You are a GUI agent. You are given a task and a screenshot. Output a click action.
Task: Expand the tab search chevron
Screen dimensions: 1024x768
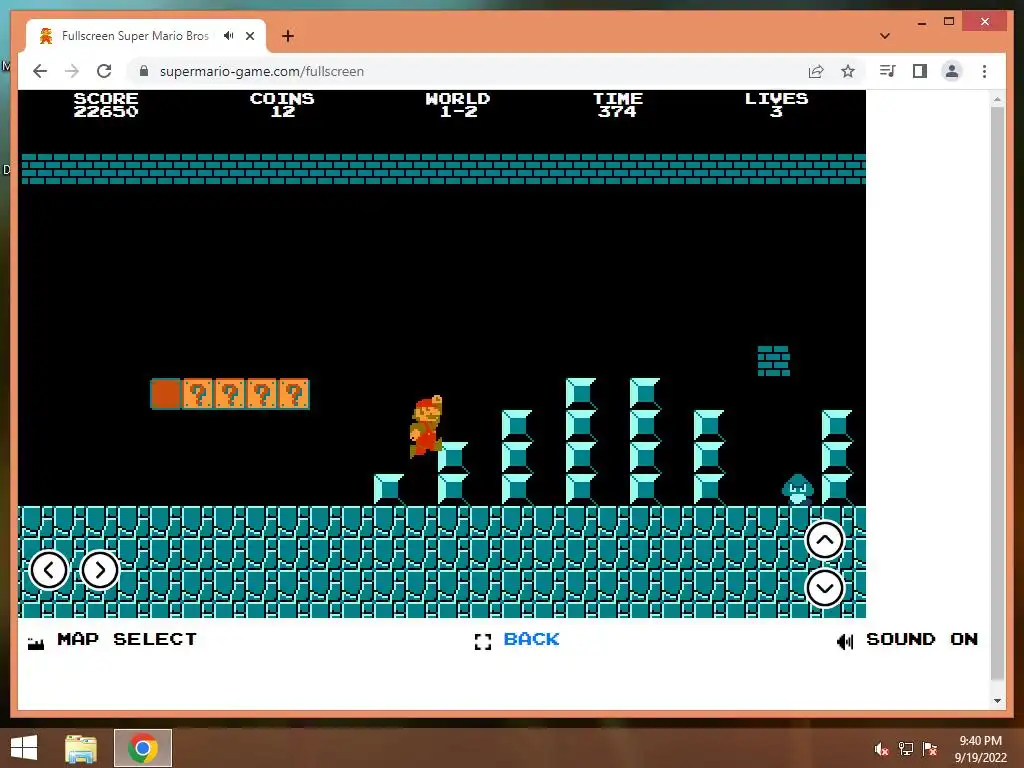click(x=885, y=36)
